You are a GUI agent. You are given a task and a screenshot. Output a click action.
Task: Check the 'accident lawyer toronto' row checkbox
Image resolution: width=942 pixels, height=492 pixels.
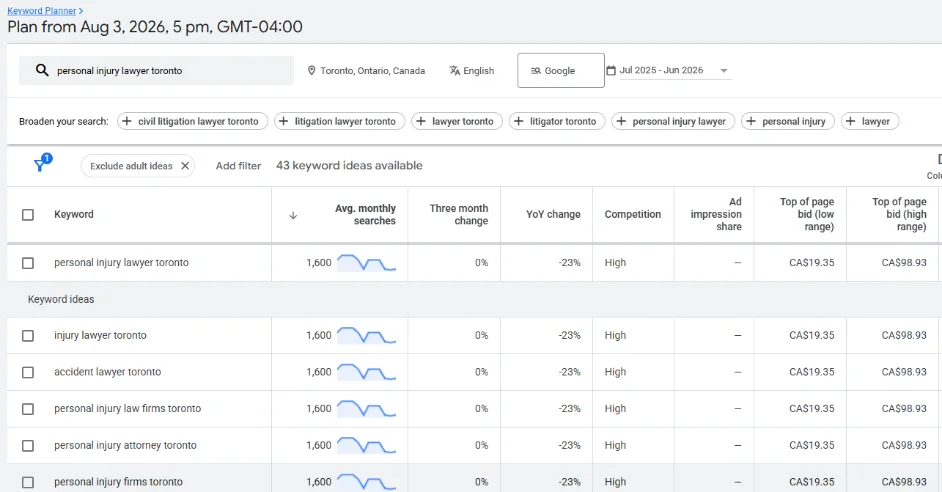click(x=28, y=372)
